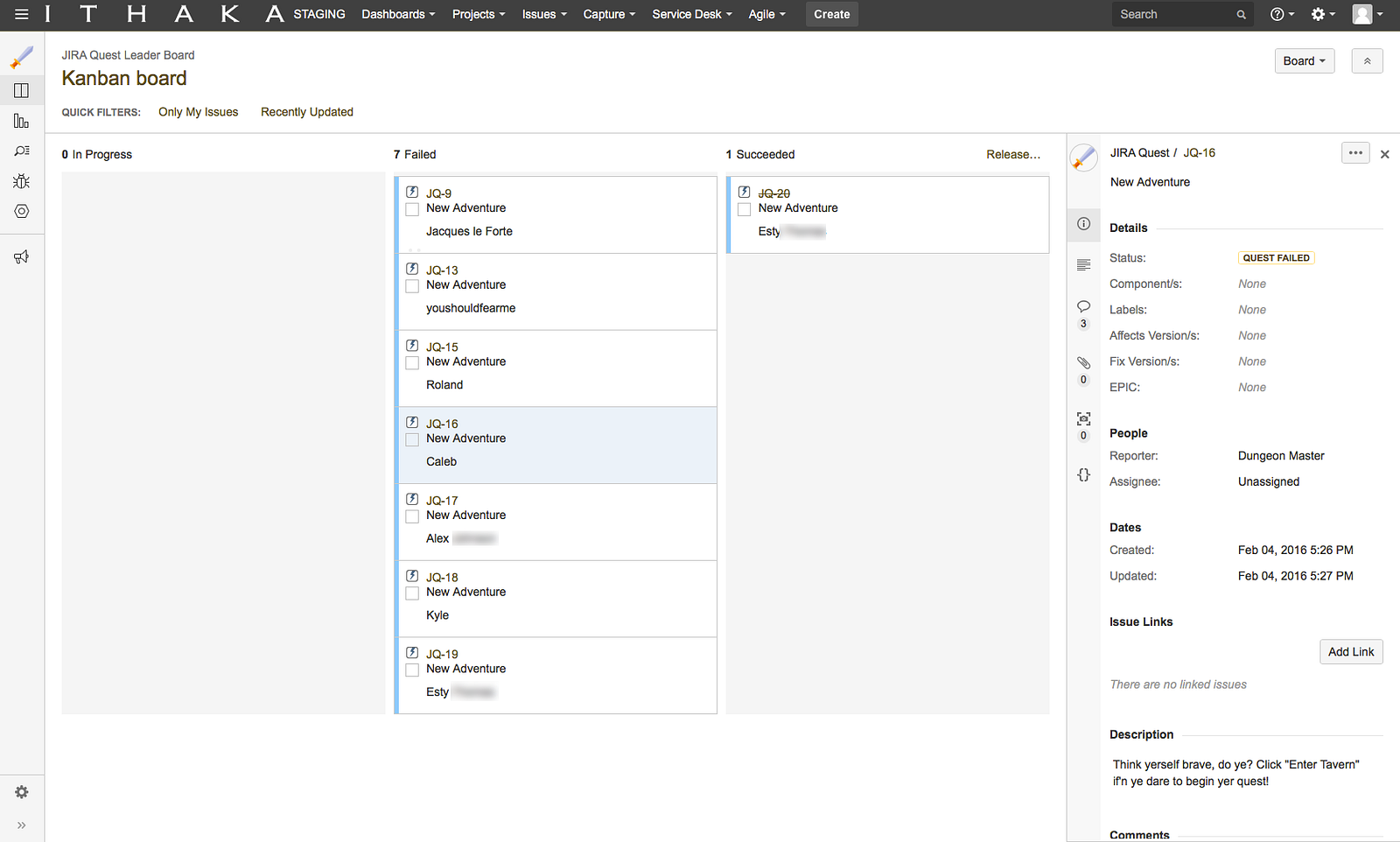Click the QUEST FAILED status lozenge
Screen dimensions: 1400x842
point(1277,258)
